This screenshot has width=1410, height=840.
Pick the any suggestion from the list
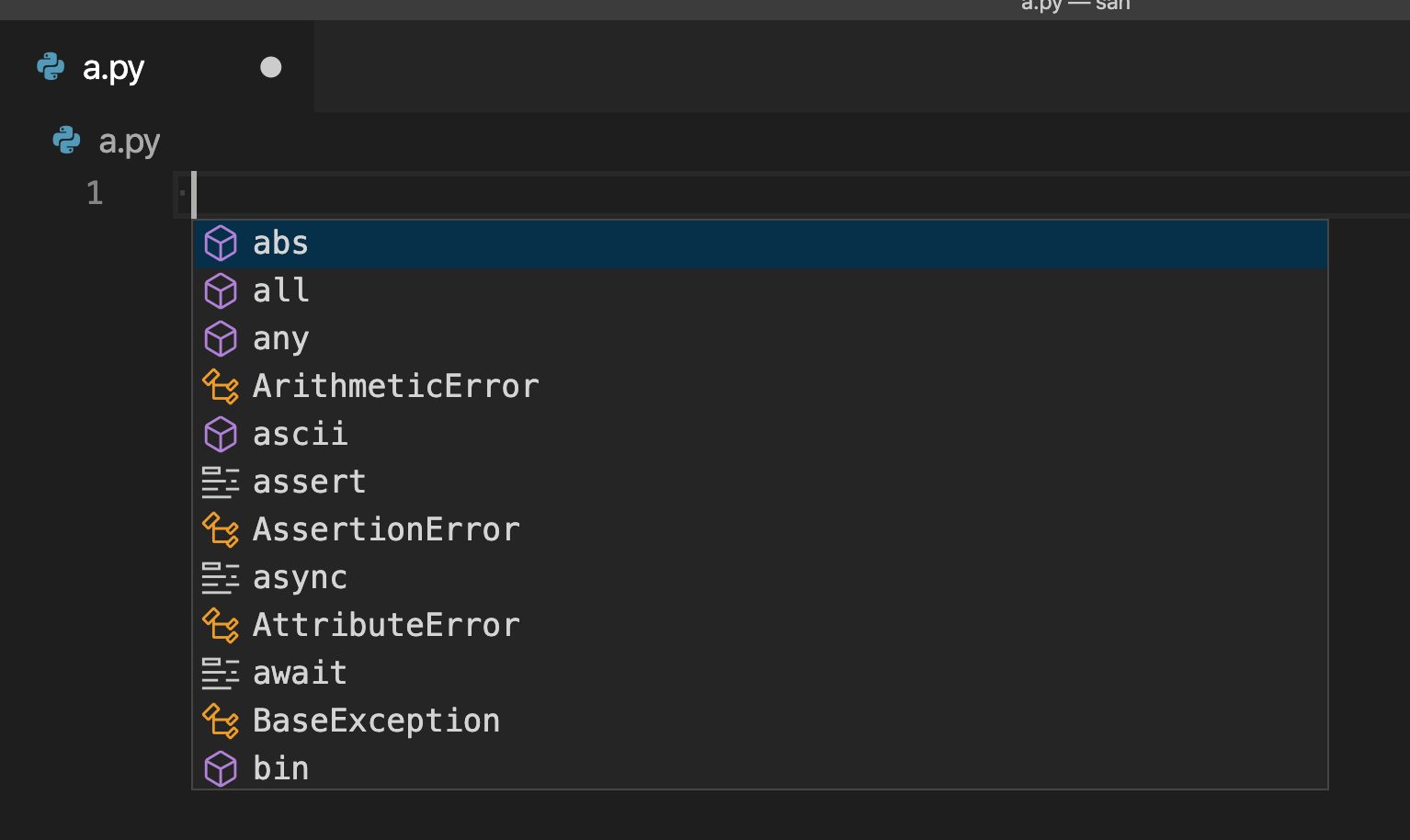(x=281, y=338)
